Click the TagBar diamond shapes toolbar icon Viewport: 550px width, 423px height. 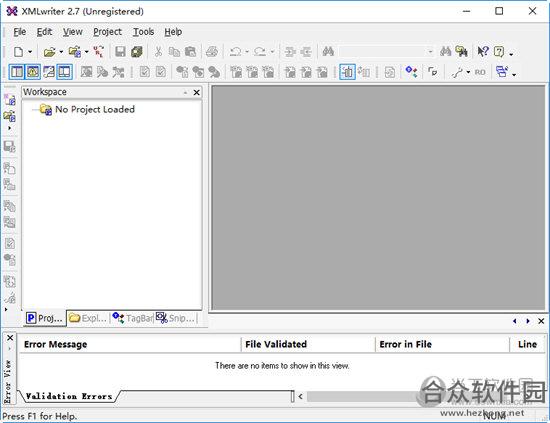point(411,72)
